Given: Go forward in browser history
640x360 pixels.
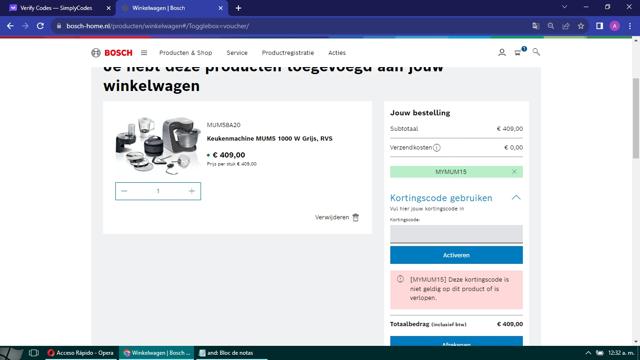Looking at the screenshot, I should [x=25, y=26].
